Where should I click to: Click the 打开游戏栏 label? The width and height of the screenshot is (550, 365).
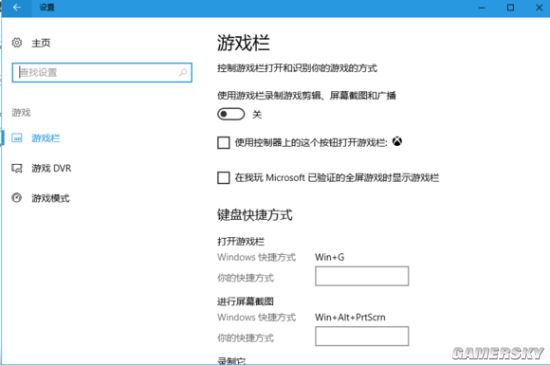point(241,242)
